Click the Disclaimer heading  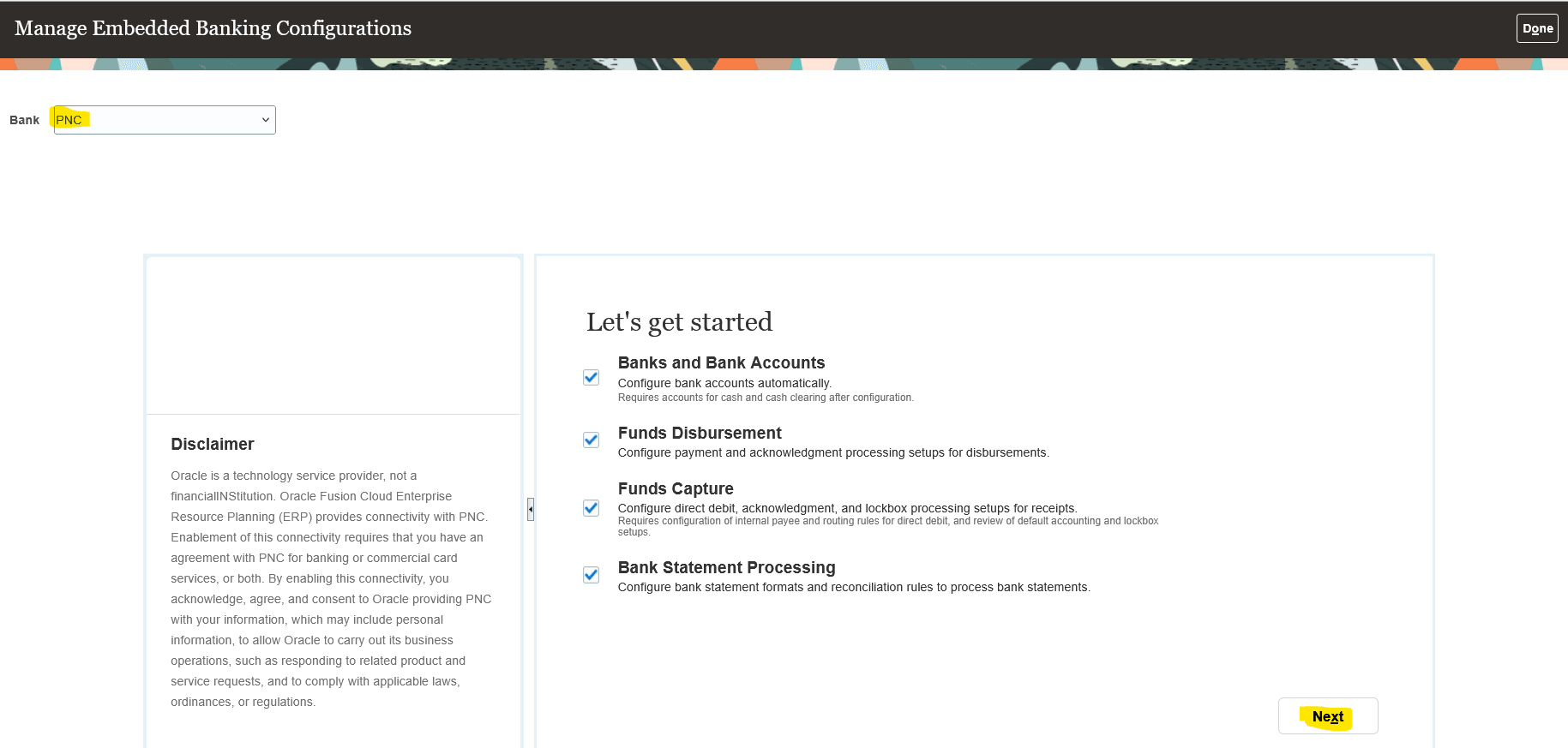(x=213, y=444)
